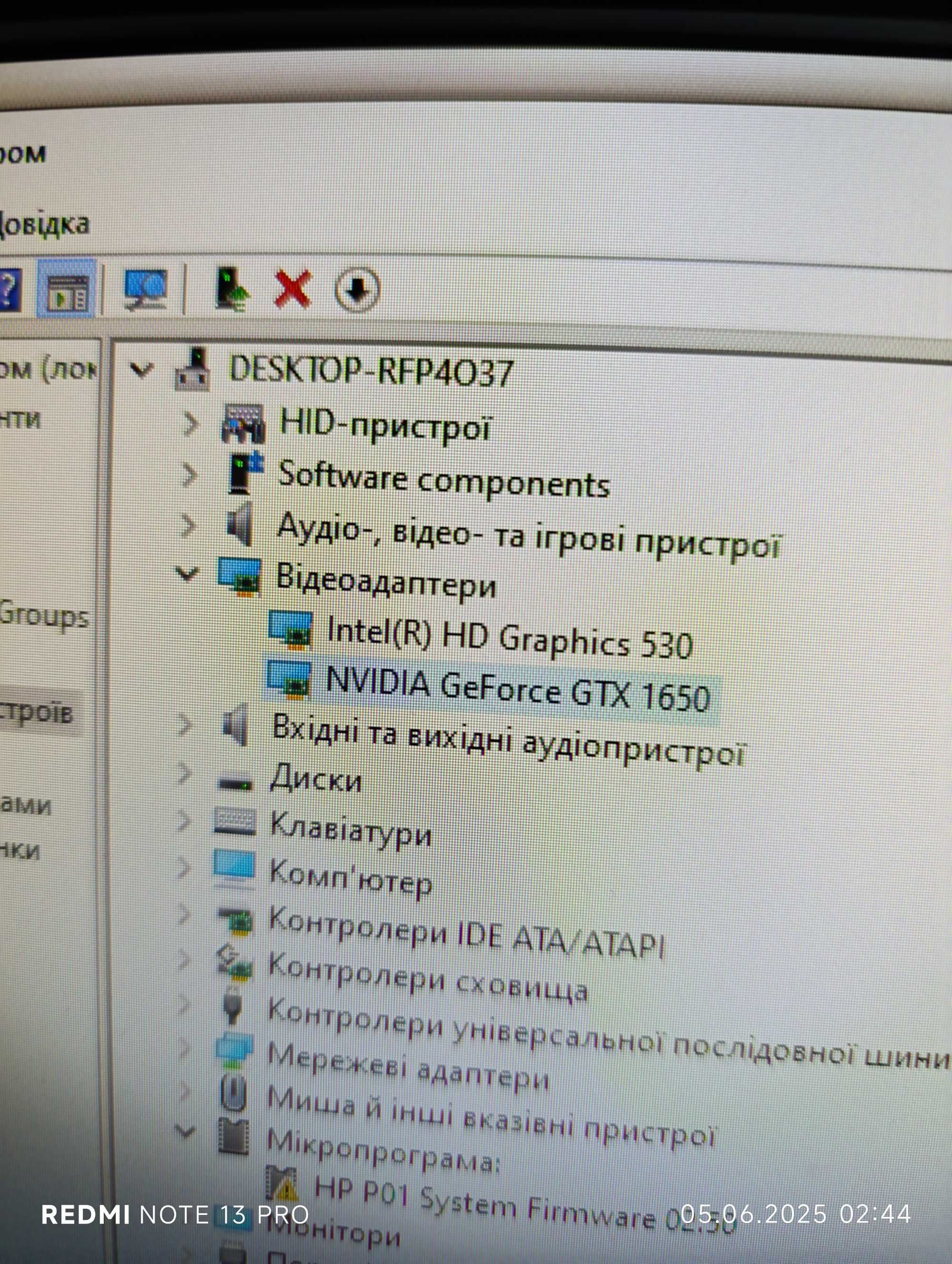Select the NVIDIA GeForce GTX 1650 device
The height and width of the screenshot is (1264, 952).
[518, 690]
